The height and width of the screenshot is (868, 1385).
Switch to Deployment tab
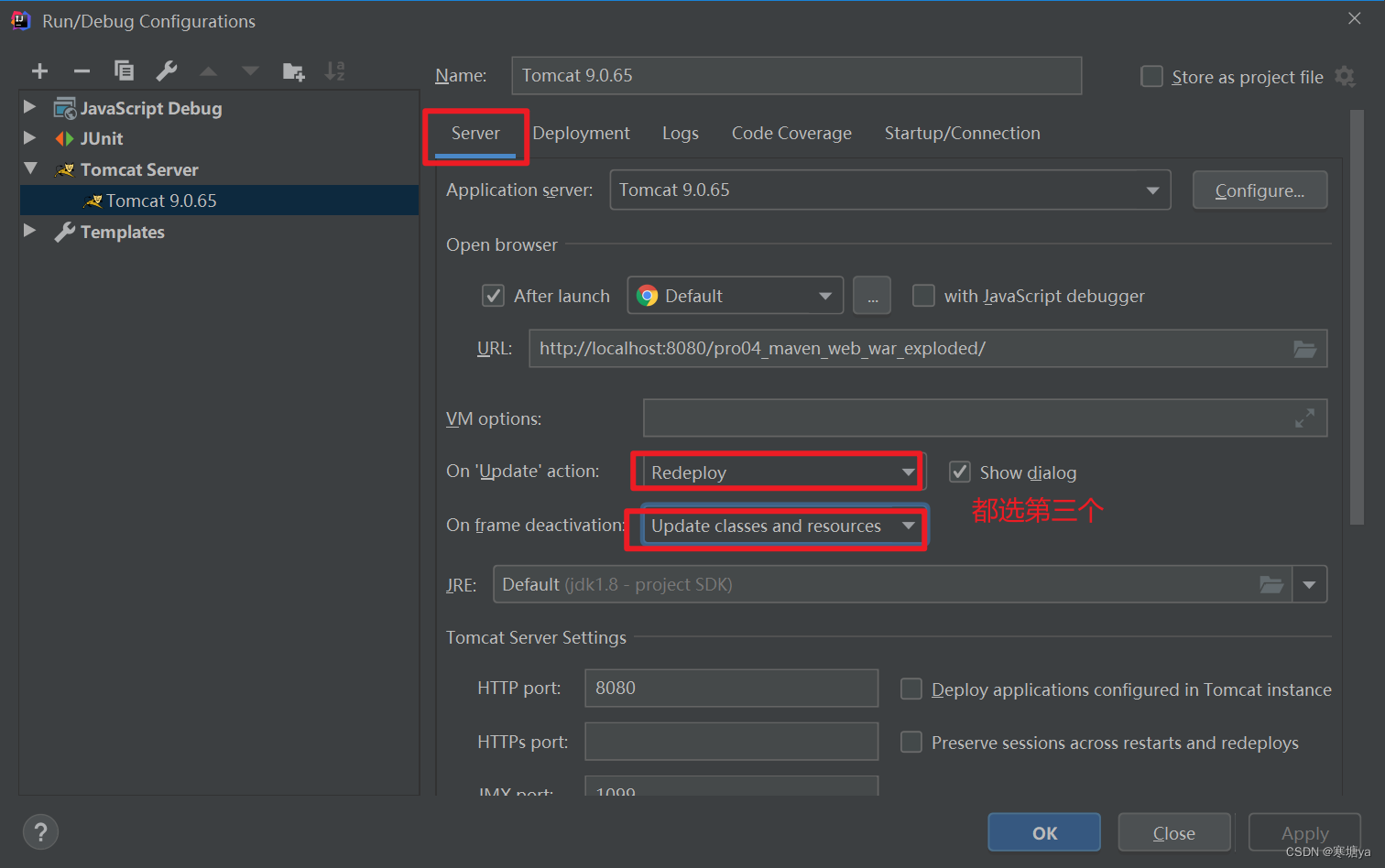point(581,134)
